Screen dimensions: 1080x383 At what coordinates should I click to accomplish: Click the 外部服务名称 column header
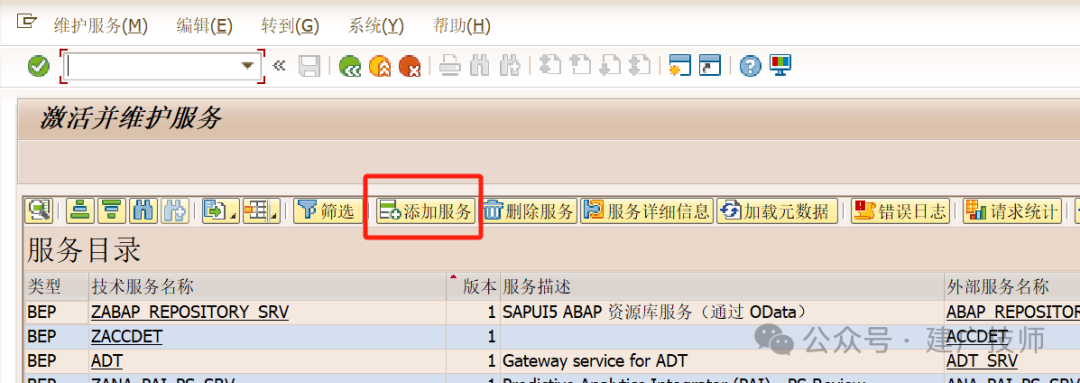[1012, 287]
